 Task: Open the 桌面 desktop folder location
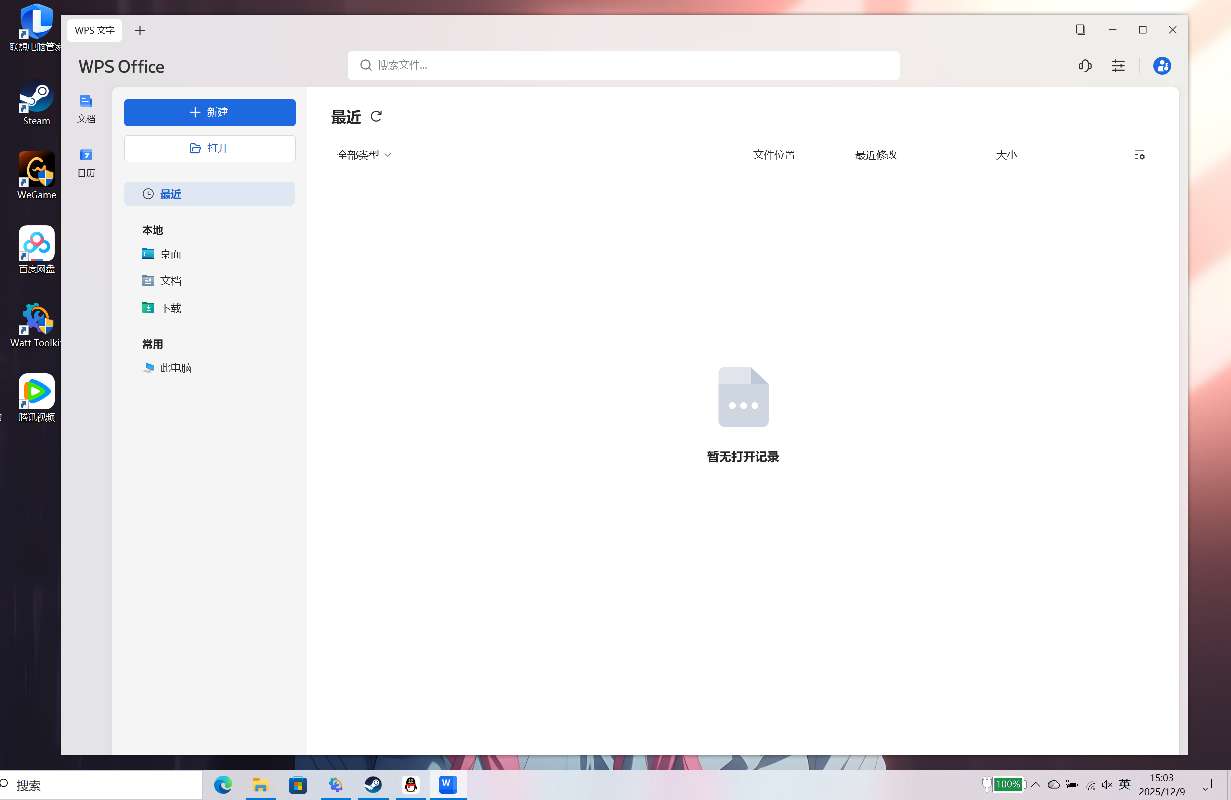coord(170,254)
